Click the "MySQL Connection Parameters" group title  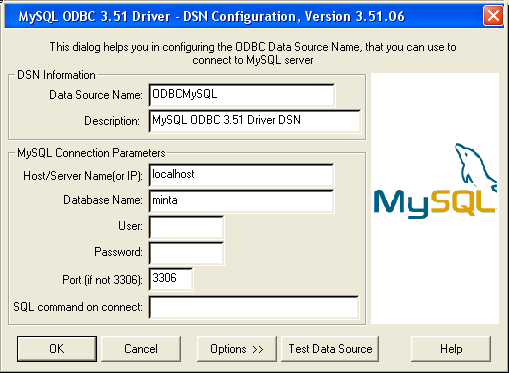pyautogui.click(x=91, y=153)
